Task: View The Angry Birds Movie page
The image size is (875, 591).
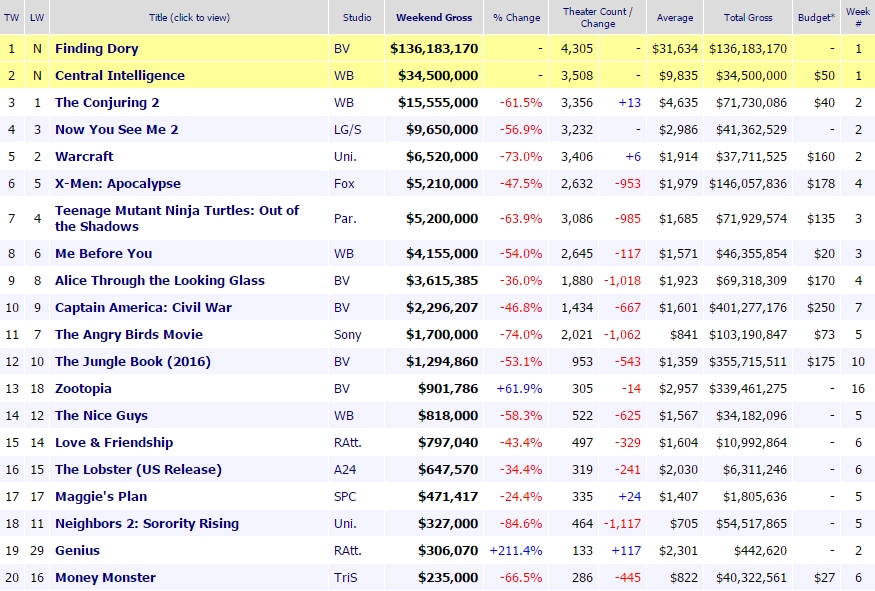Action: coord(129,334)
